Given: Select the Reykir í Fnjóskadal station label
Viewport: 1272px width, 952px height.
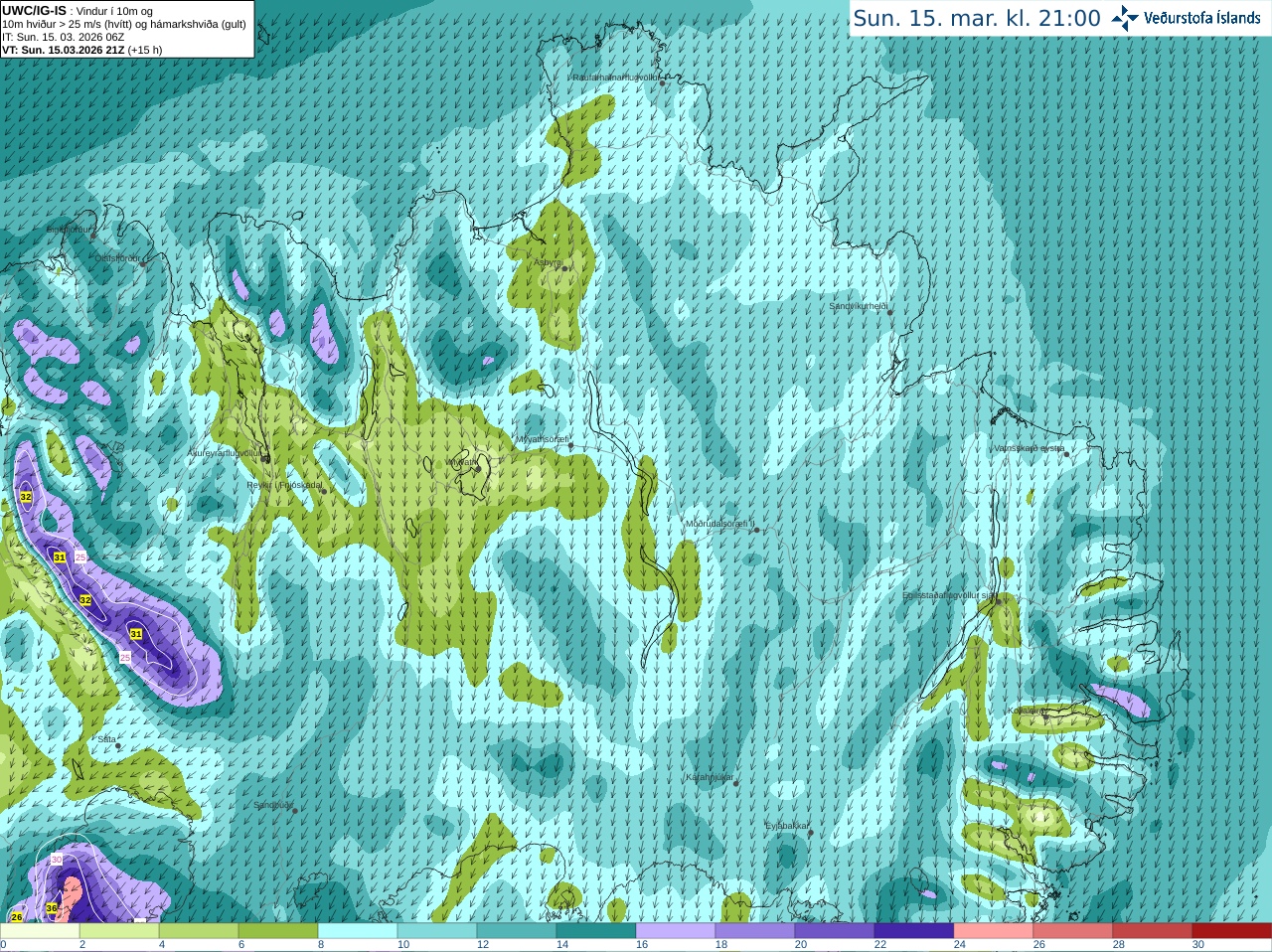Looking at the screenshot, I should click(x=284, y=485).
